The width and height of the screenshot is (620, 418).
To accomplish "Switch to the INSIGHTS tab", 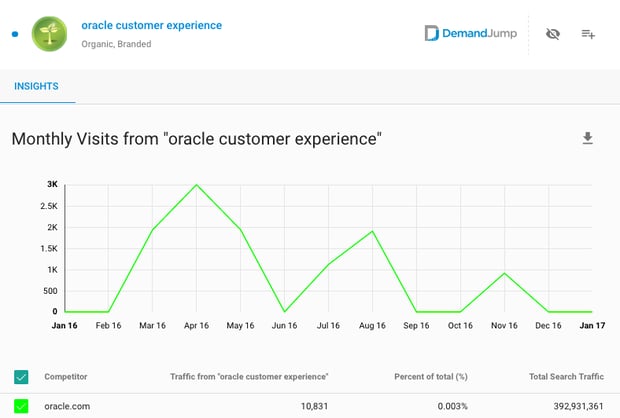I will pyautogui.click(x=36, y=86).
